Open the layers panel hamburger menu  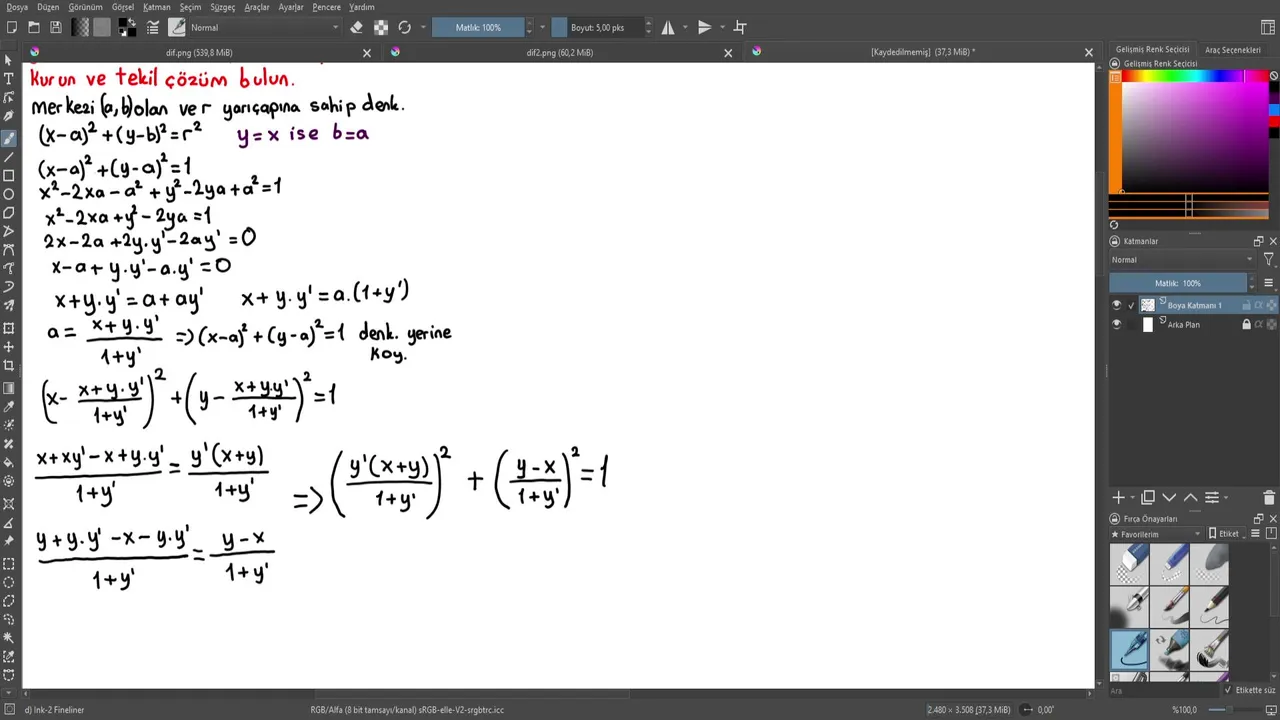tap(1268, 283)
